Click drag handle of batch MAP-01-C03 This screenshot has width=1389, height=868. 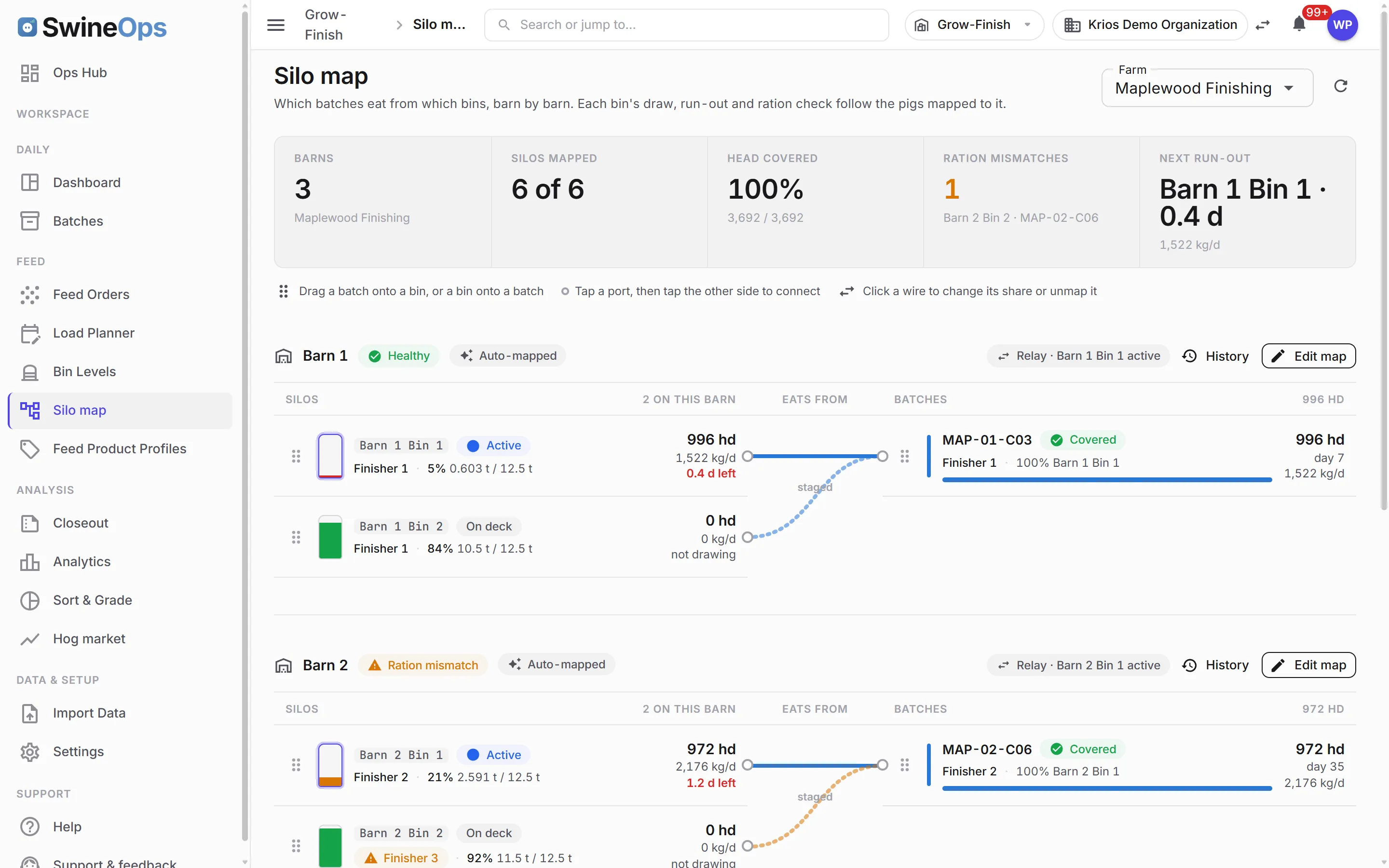click(905, 456)
